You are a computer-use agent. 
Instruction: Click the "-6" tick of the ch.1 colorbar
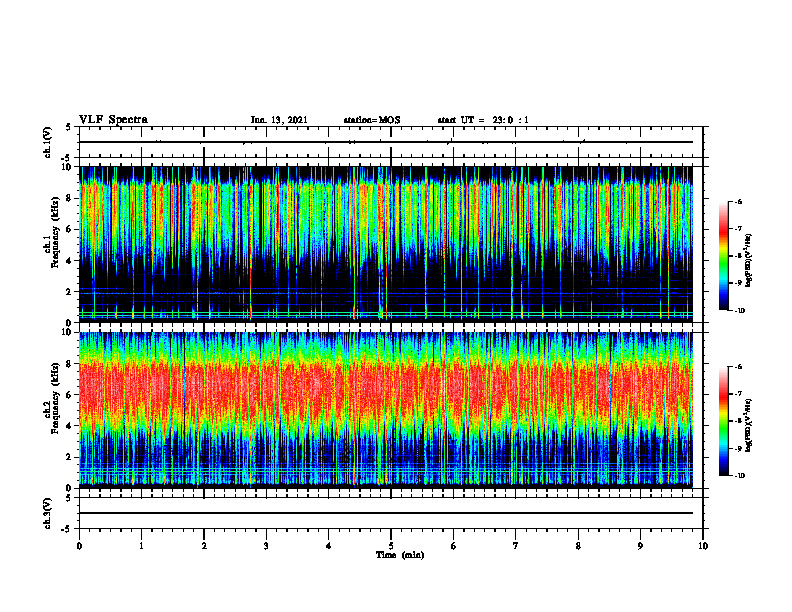click(738, 202)
